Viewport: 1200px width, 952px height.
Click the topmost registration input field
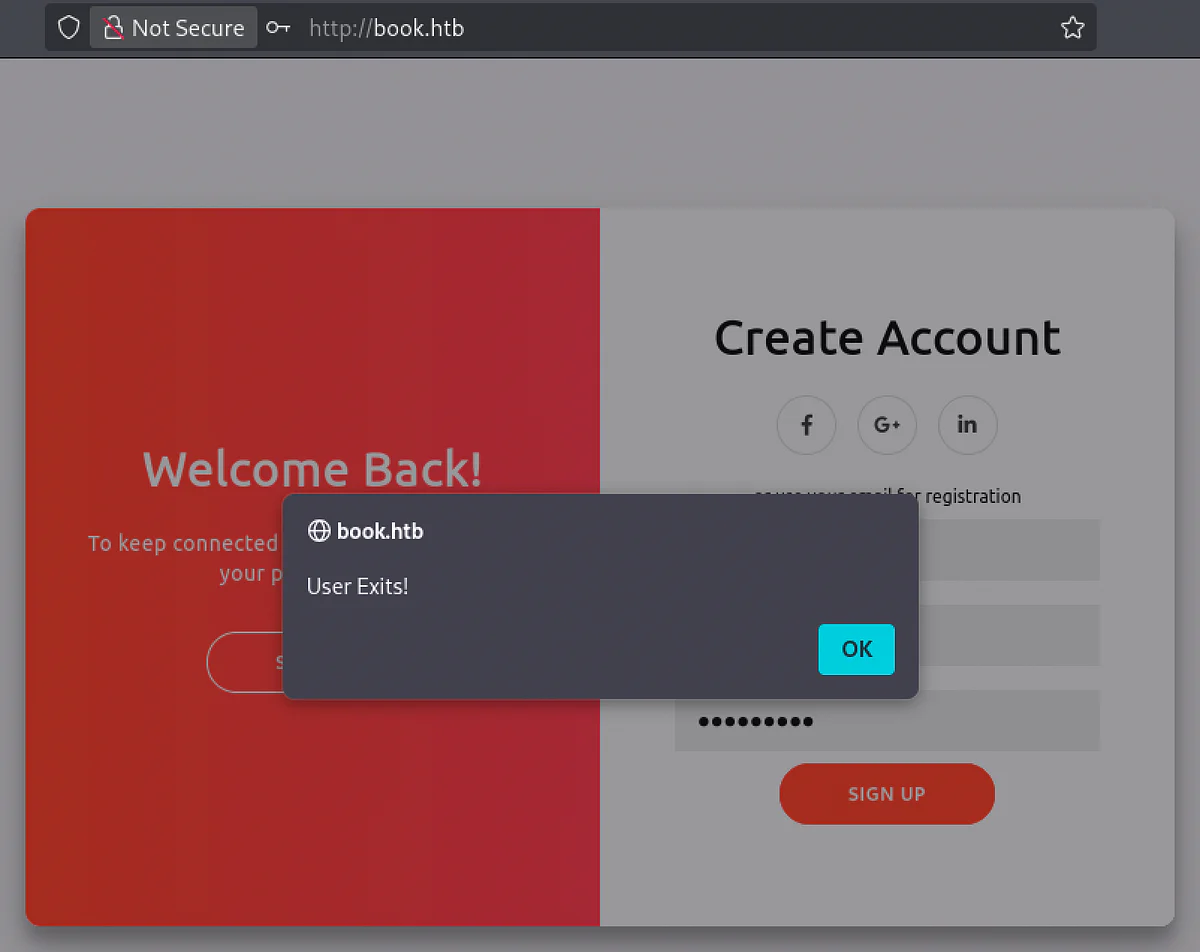point(1009,550)
